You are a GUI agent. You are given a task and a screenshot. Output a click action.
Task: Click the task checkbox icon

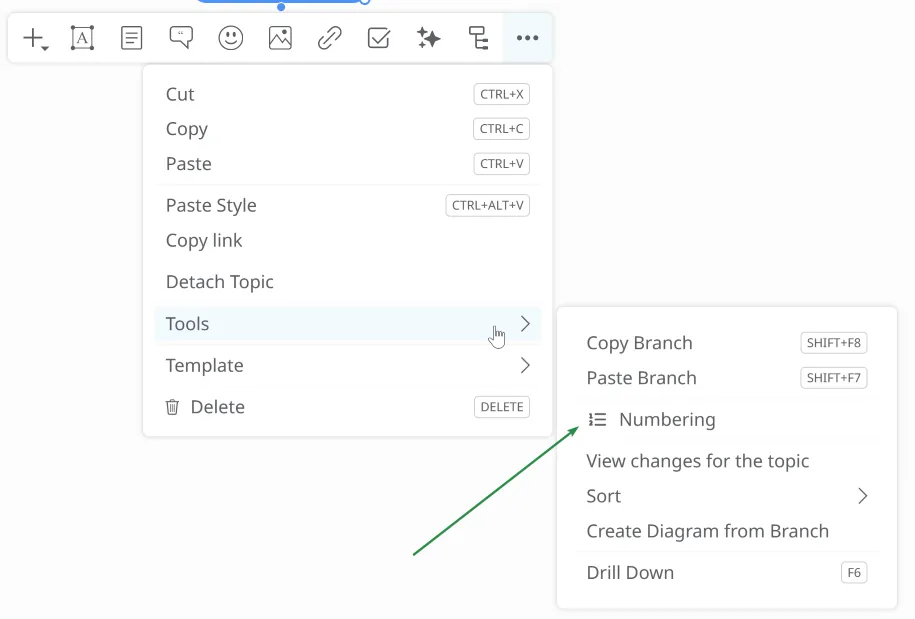coord(379,39)
